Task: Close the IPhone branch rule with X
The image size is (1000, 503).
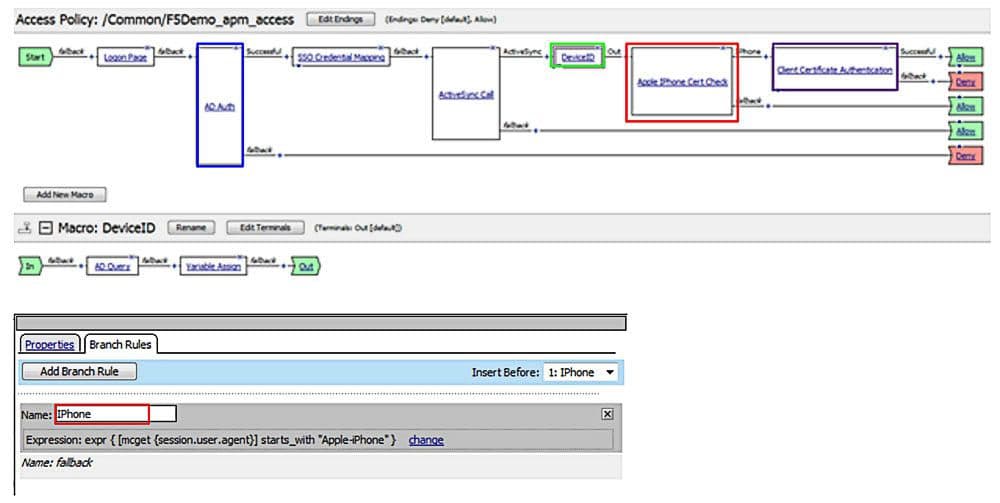Action: click(x=607, y=414)
